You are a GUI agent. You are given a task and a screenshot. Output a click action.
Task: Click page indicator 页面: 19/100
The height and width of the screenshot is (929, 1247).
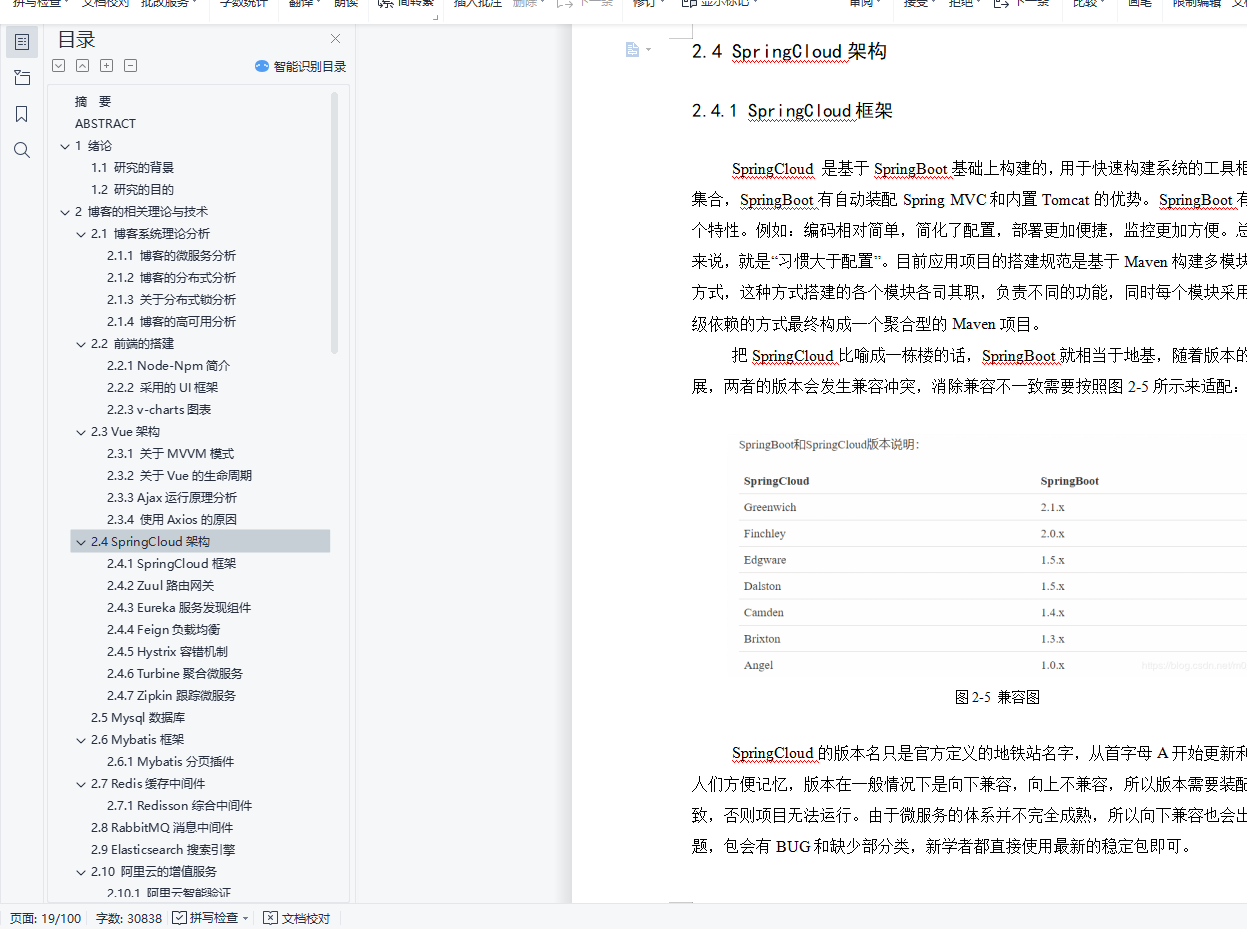pyautogui.click(x=45, y=918)
